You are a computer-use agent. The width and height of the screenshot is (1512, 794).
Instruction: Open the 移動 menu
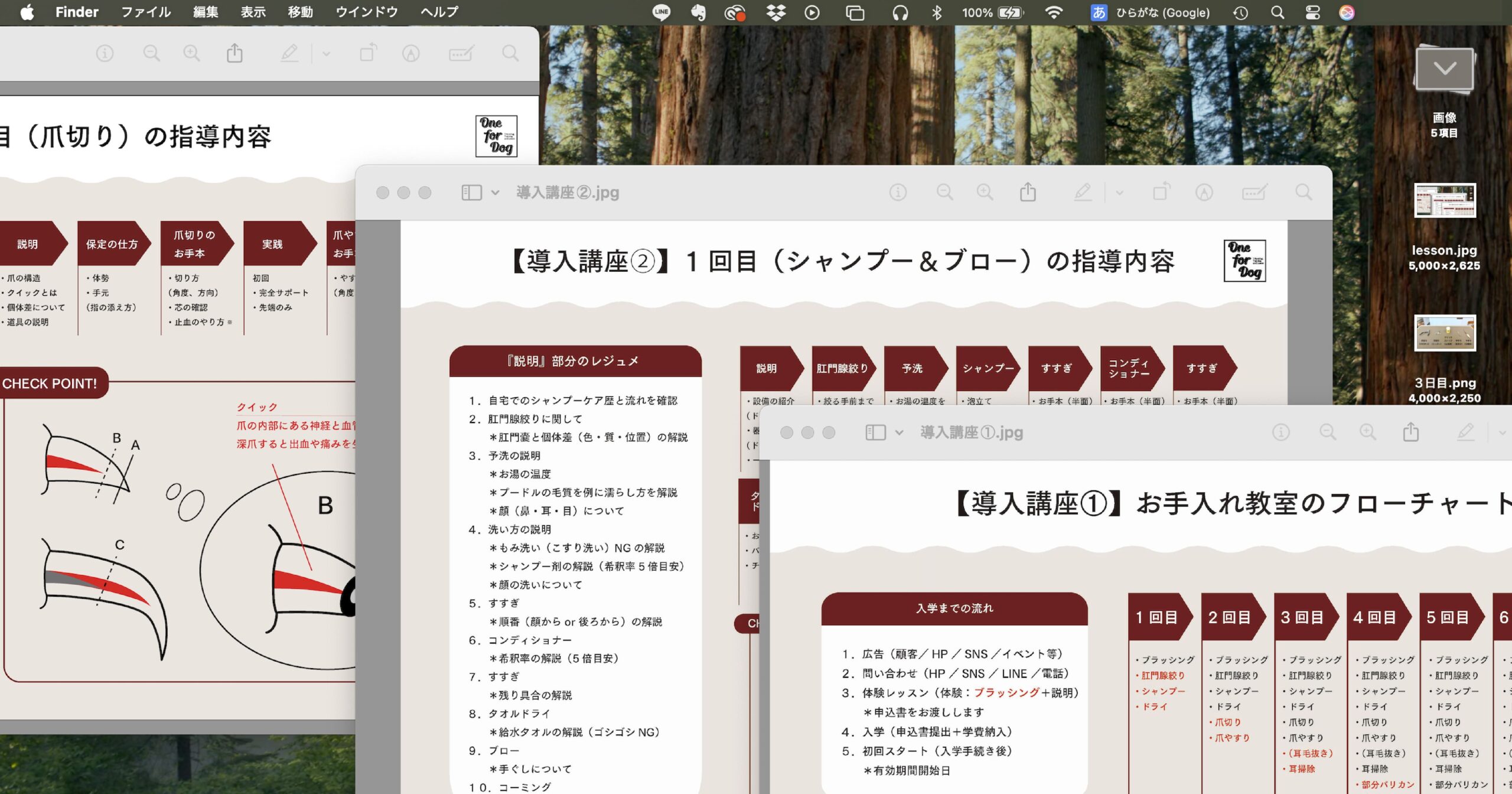point(300,12)
